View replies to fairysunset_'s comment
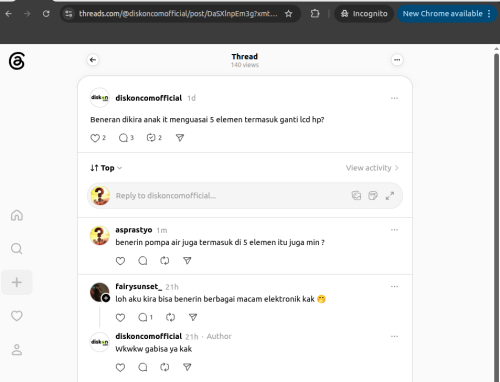 (145, 317)
